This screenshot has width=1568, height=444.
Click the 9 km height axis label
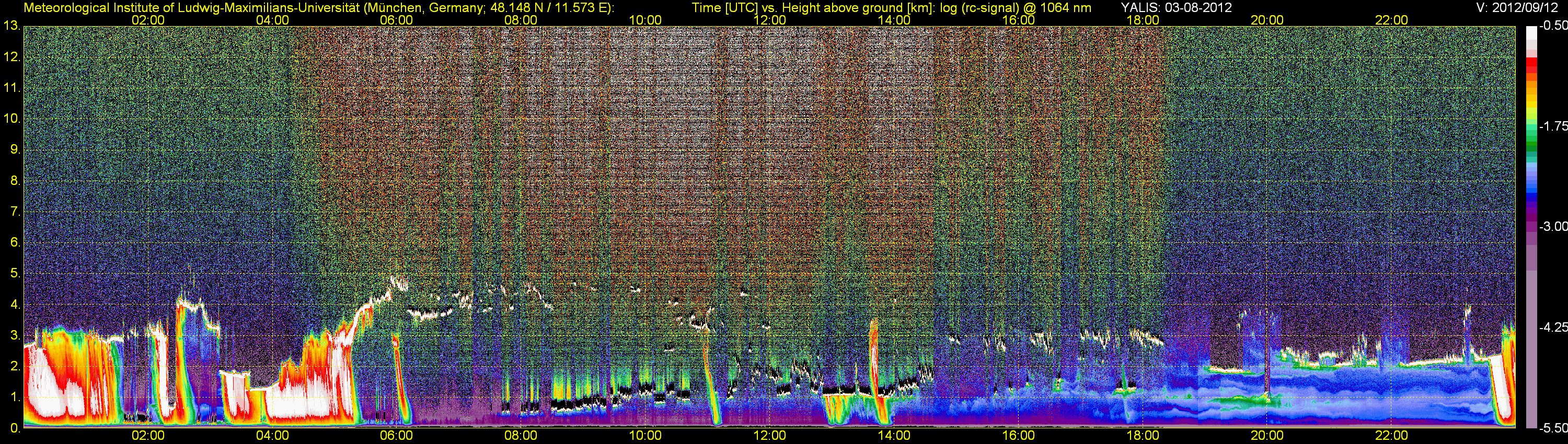click(x=15, y=149)
